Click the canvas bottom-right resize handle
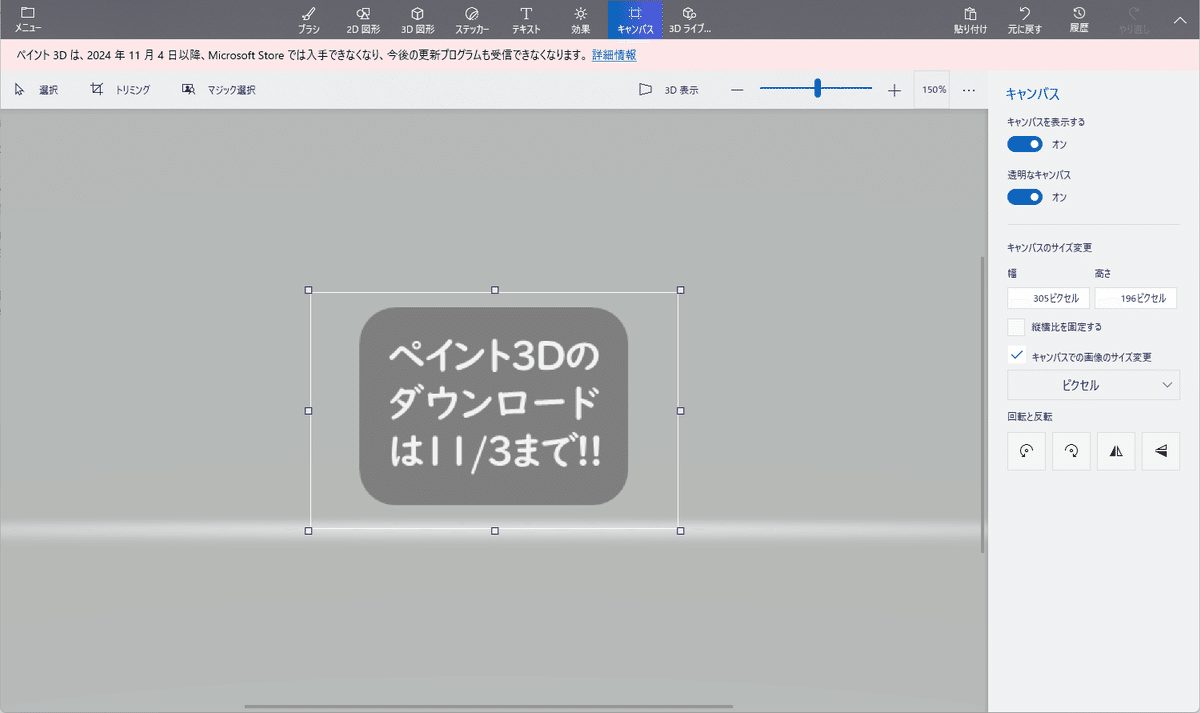The width and height of the screenshot is (1200, 713). coord(681,531)
